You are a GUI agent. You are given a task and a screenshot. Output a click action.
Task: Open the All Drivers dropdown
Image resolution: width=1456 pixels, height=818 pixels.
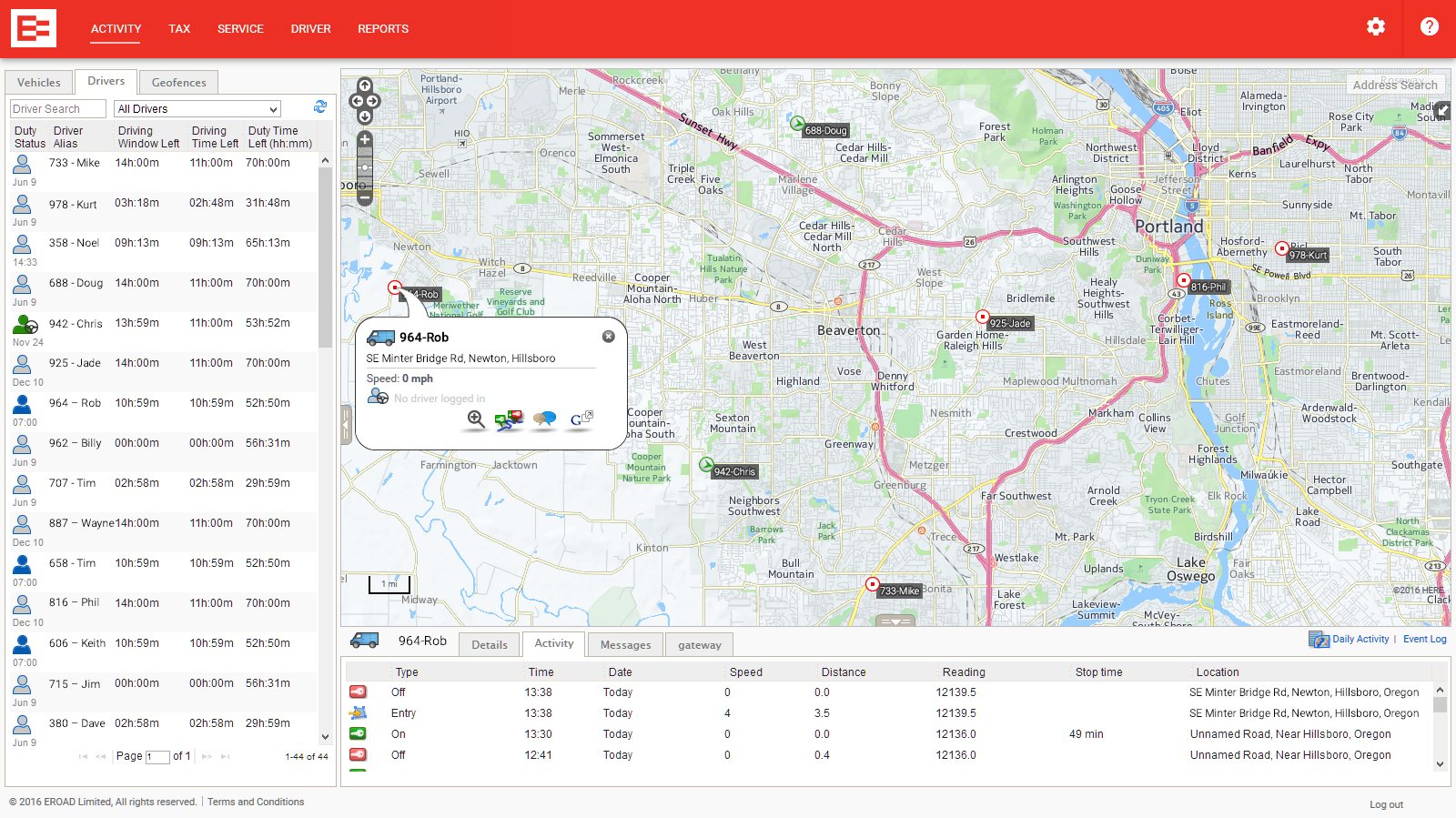tap(197, 109)
